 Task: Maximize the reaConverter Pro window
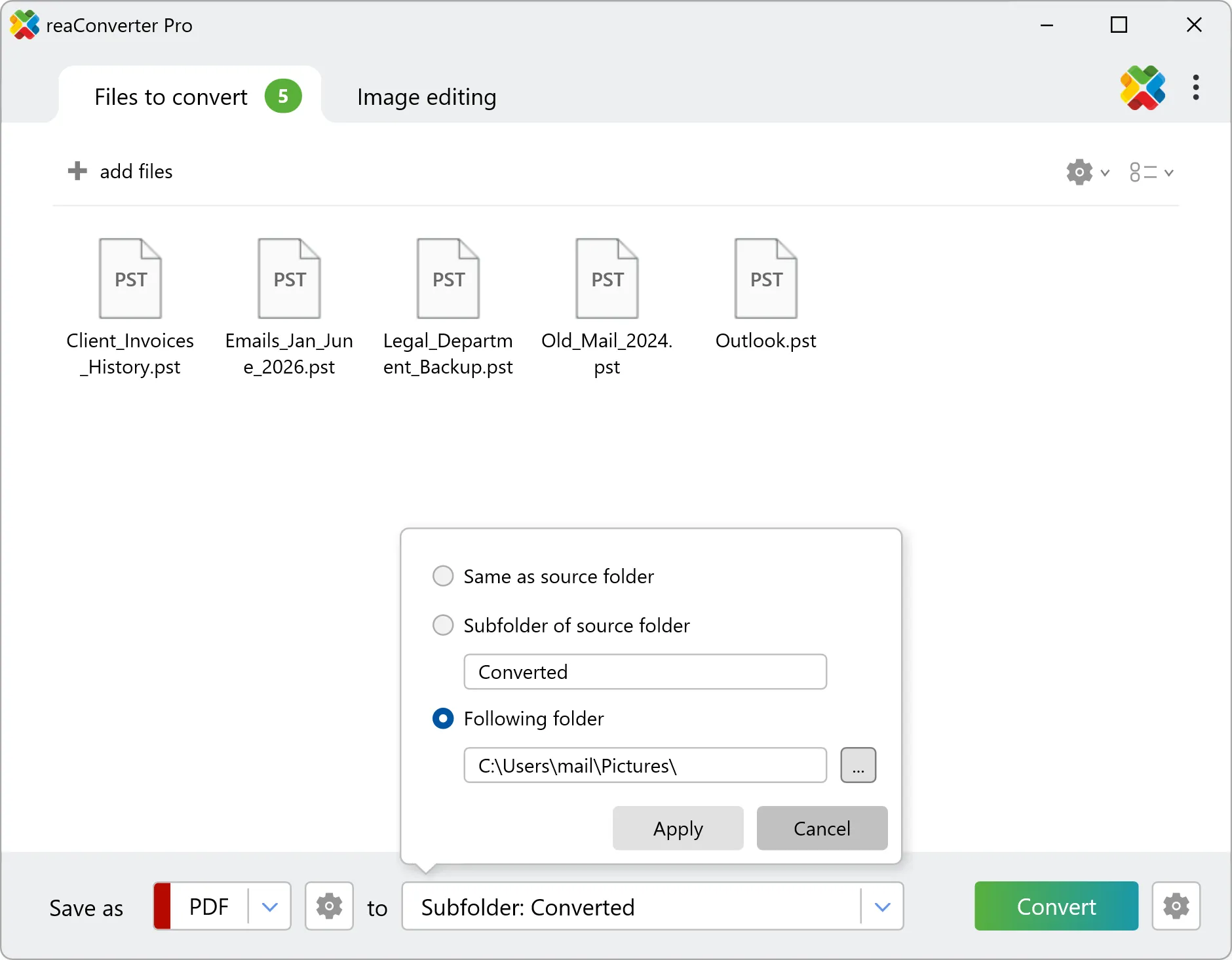click(x=1119, y=25)
